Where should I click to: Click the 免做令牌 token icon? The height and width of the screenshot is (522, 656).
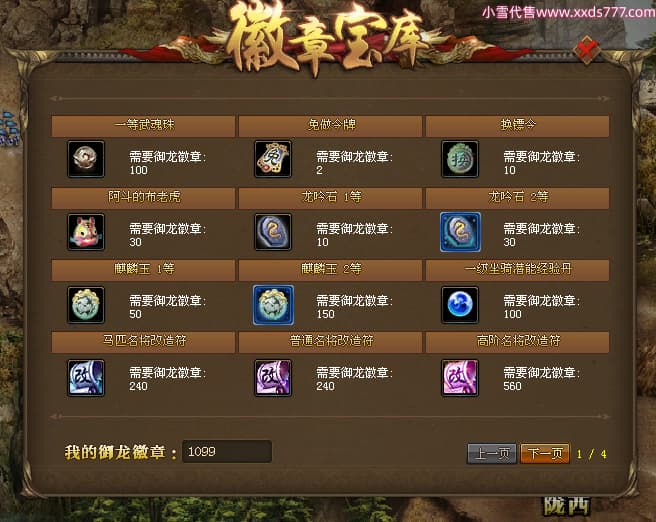(273, 159)
